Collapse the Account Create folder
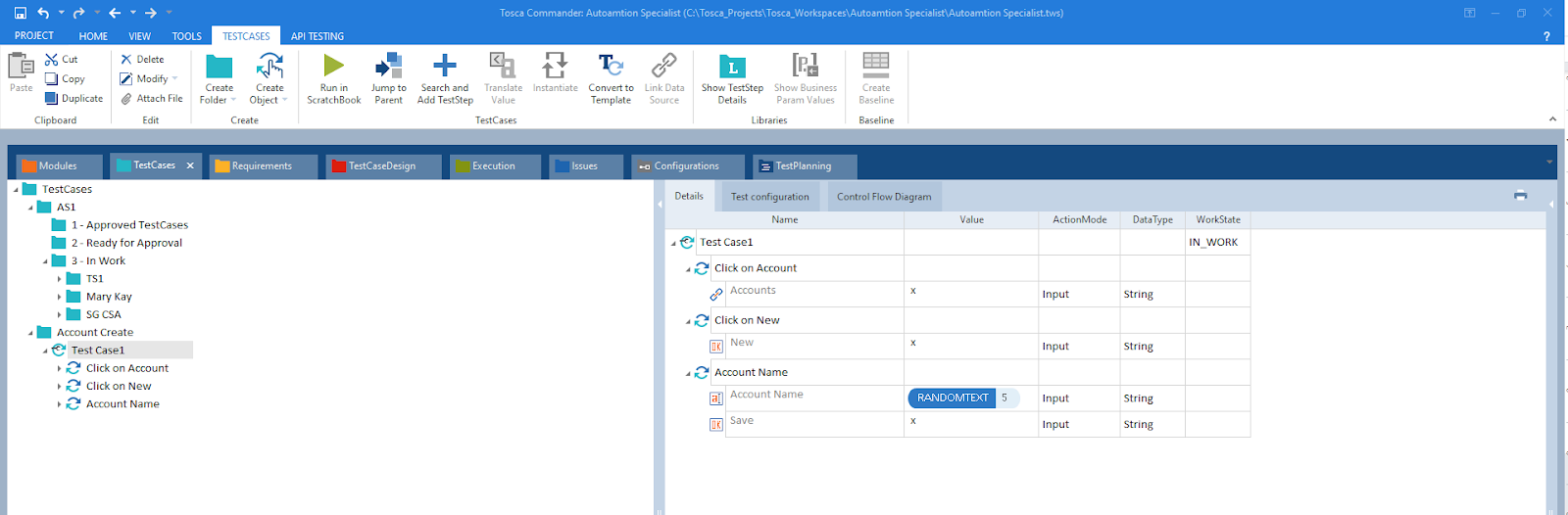 (30, 333)
